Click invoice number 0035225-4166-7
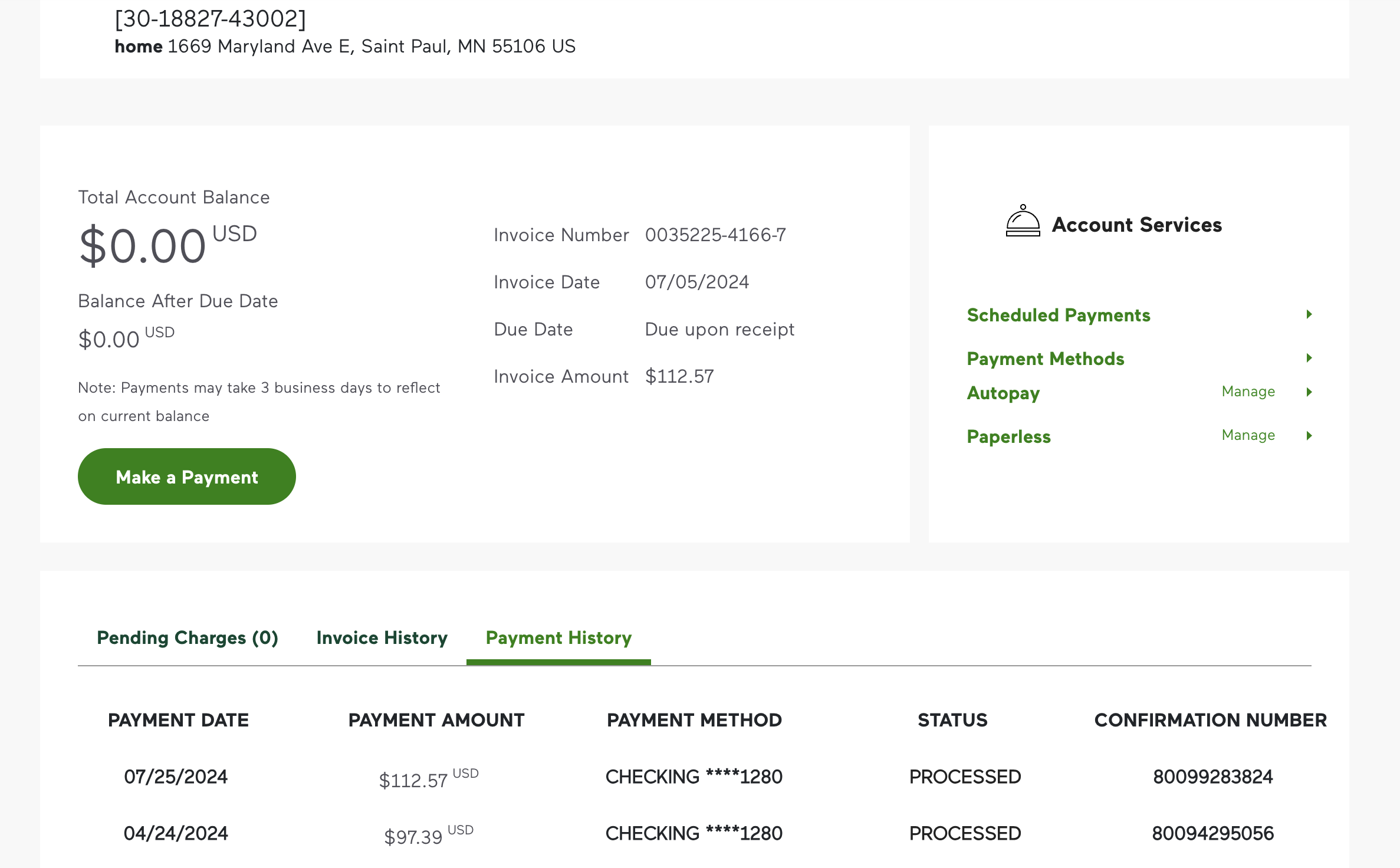1400x868 pixels. tap(715, 235)
